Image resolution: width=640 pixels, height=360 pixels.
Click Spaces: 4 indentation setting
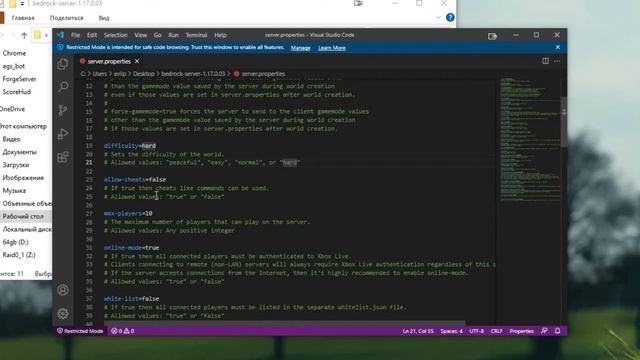[451, 331]
